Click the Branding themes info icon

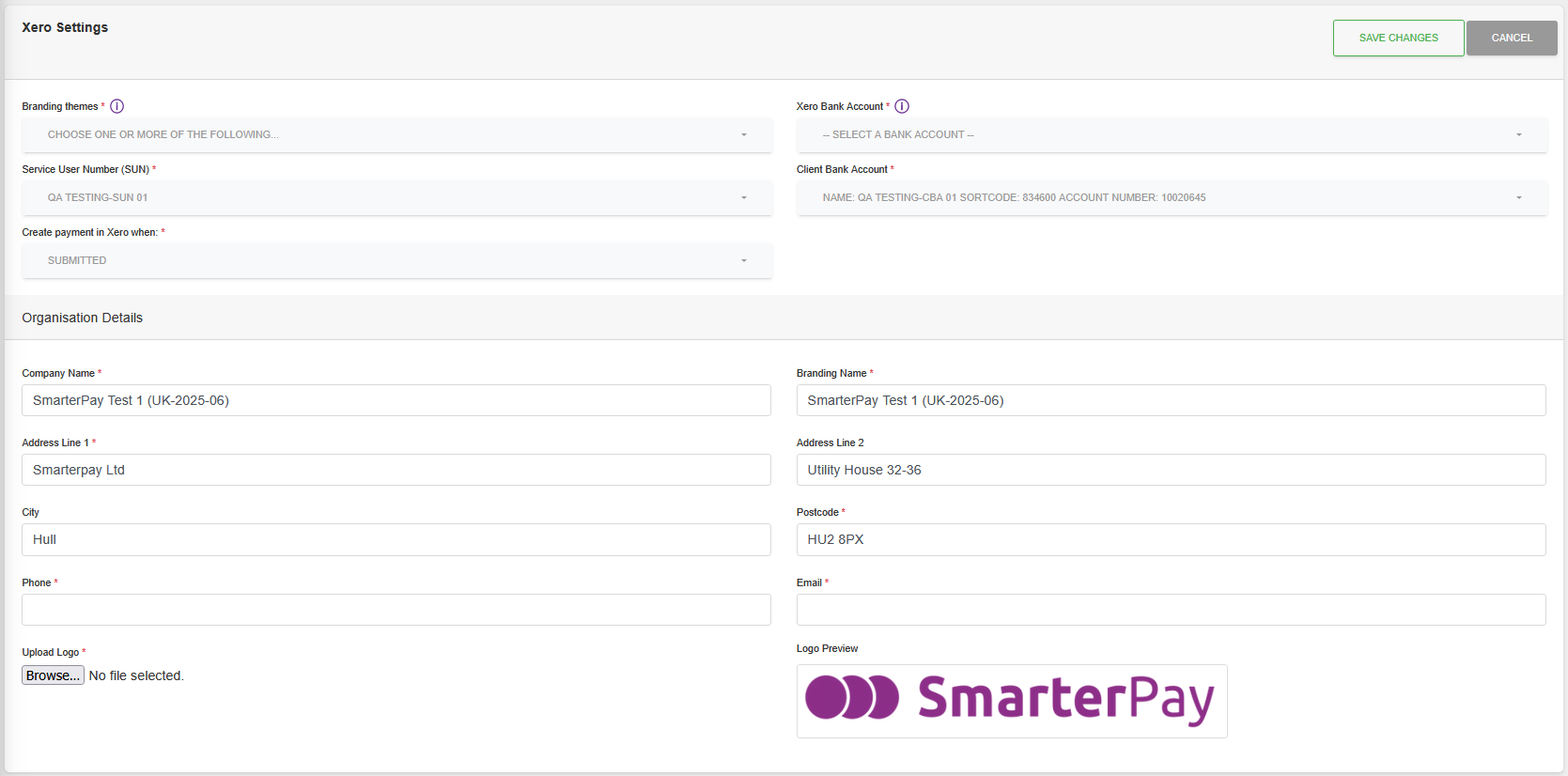click(116, 106)
